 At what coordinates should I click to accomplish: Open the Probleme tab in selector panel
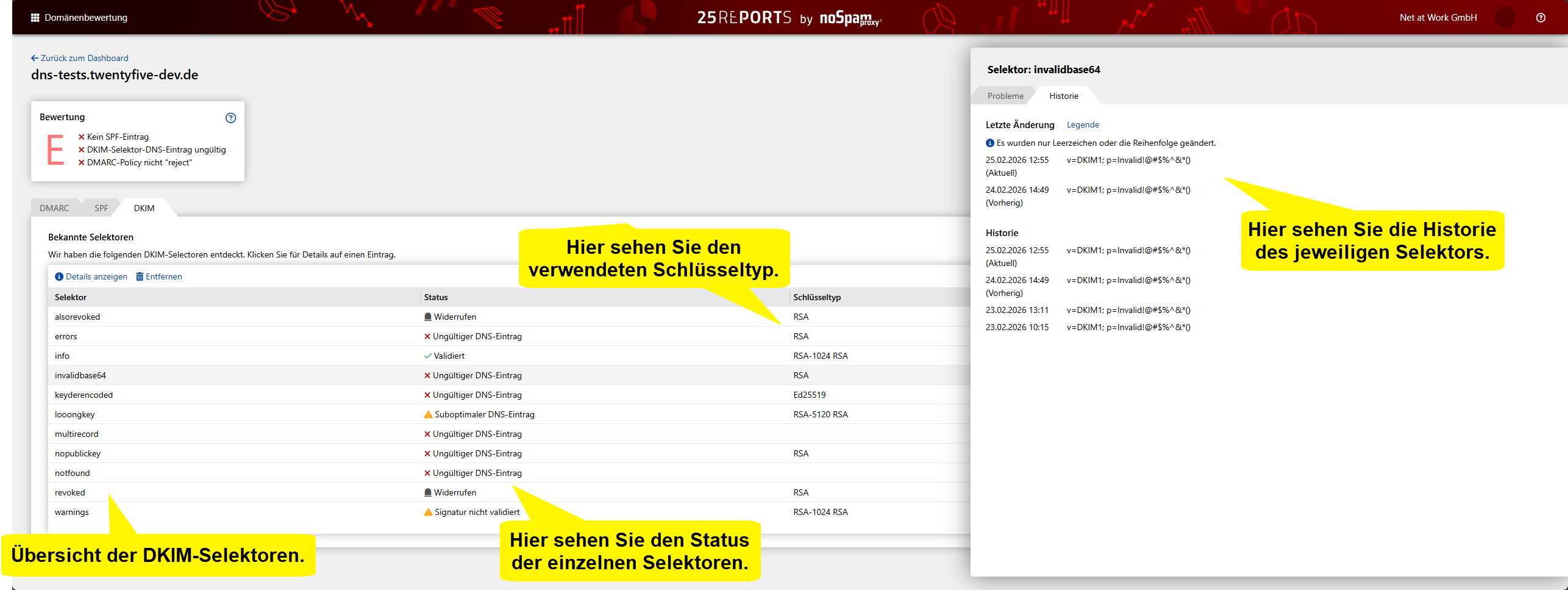point(1005,96)
